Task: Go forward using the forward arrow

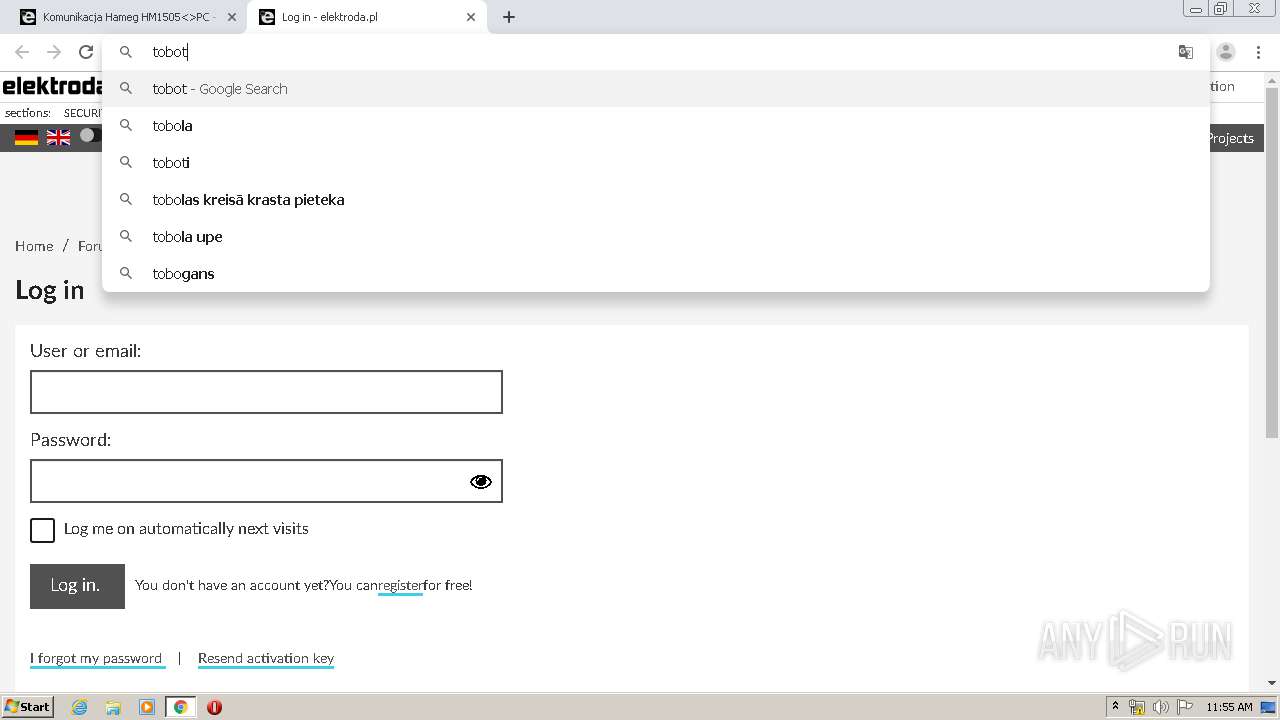Action: [x=54, y=52]
